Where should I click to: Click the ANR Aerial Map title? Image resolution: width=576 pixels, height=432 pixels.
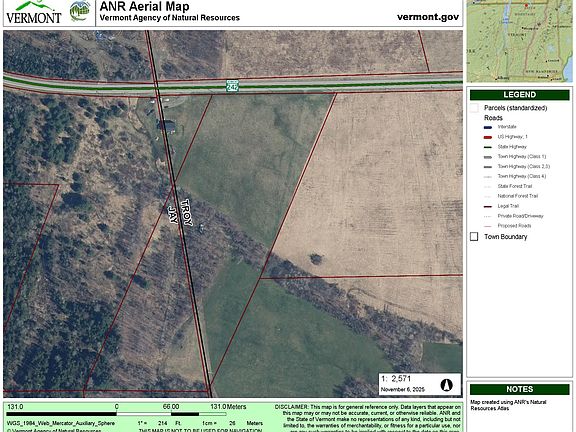pos(144,6)
